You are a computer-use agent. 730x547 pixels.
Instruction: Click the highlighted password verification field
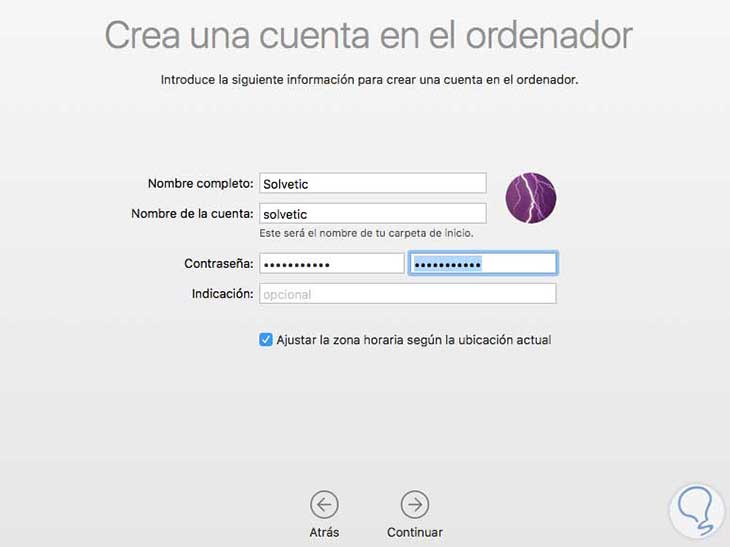pos(483,264)
